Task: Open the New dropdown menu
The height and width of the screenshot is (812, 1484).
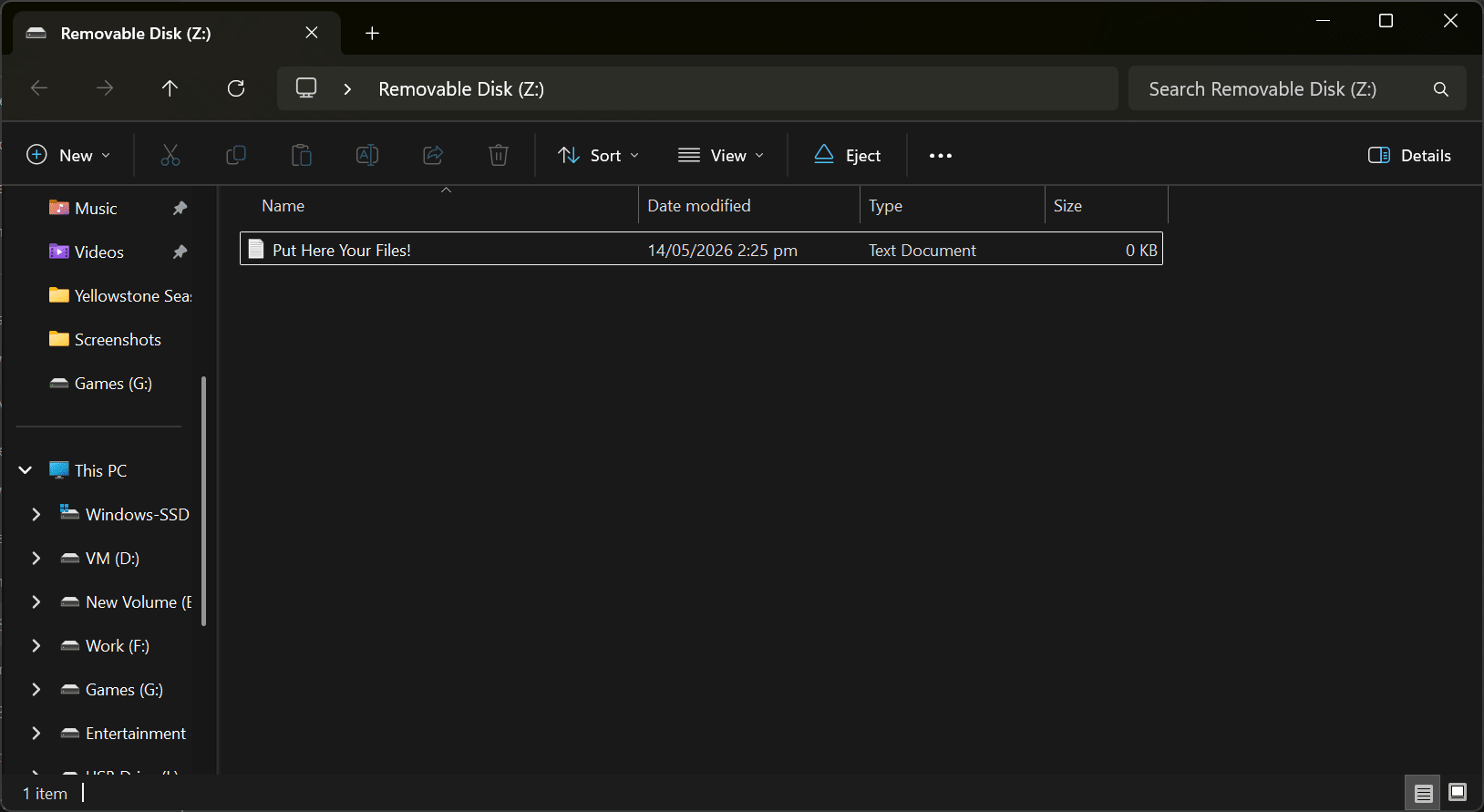Action: 68,156
